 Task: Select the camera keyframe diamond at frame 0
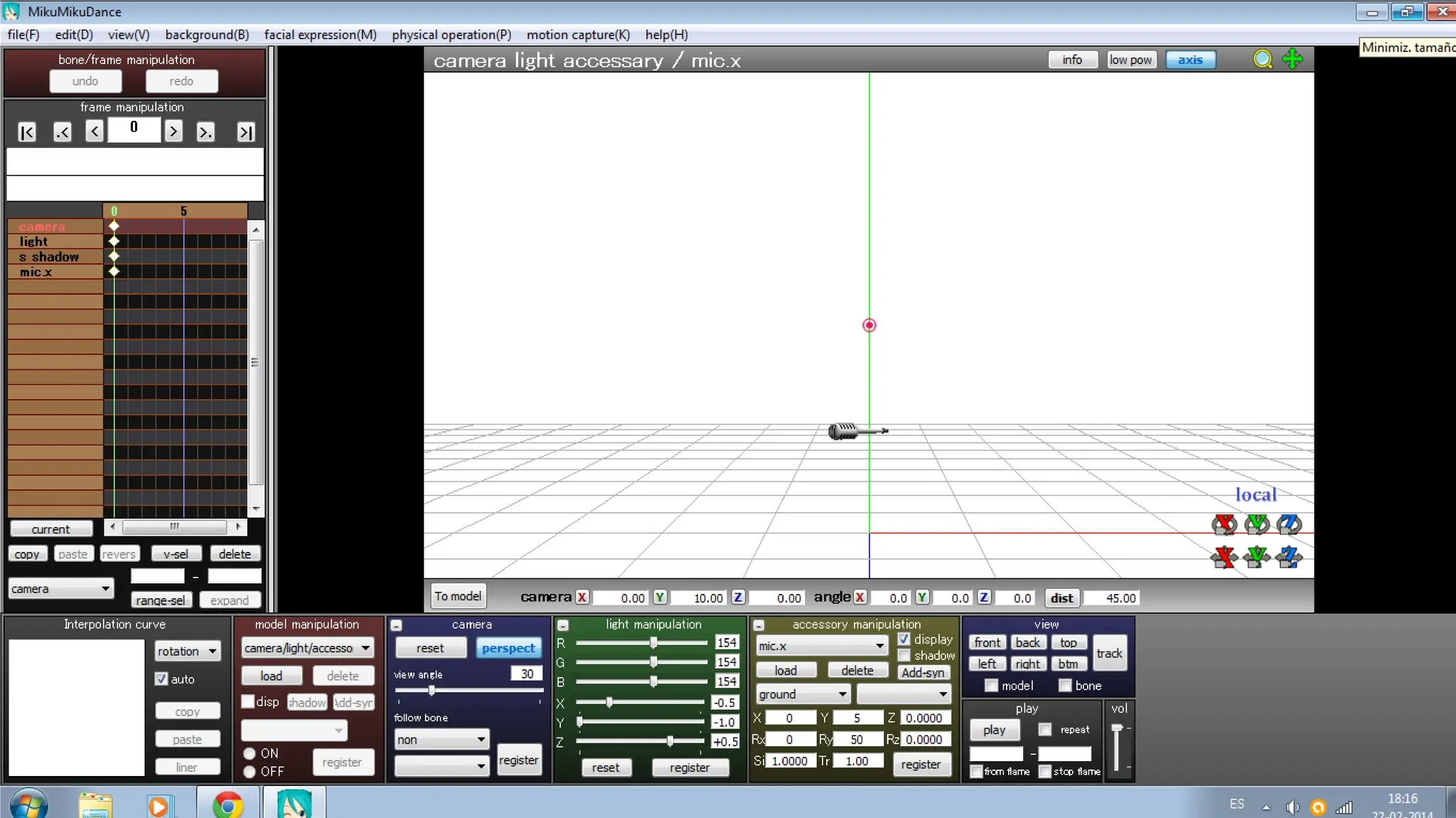point(114,226)
